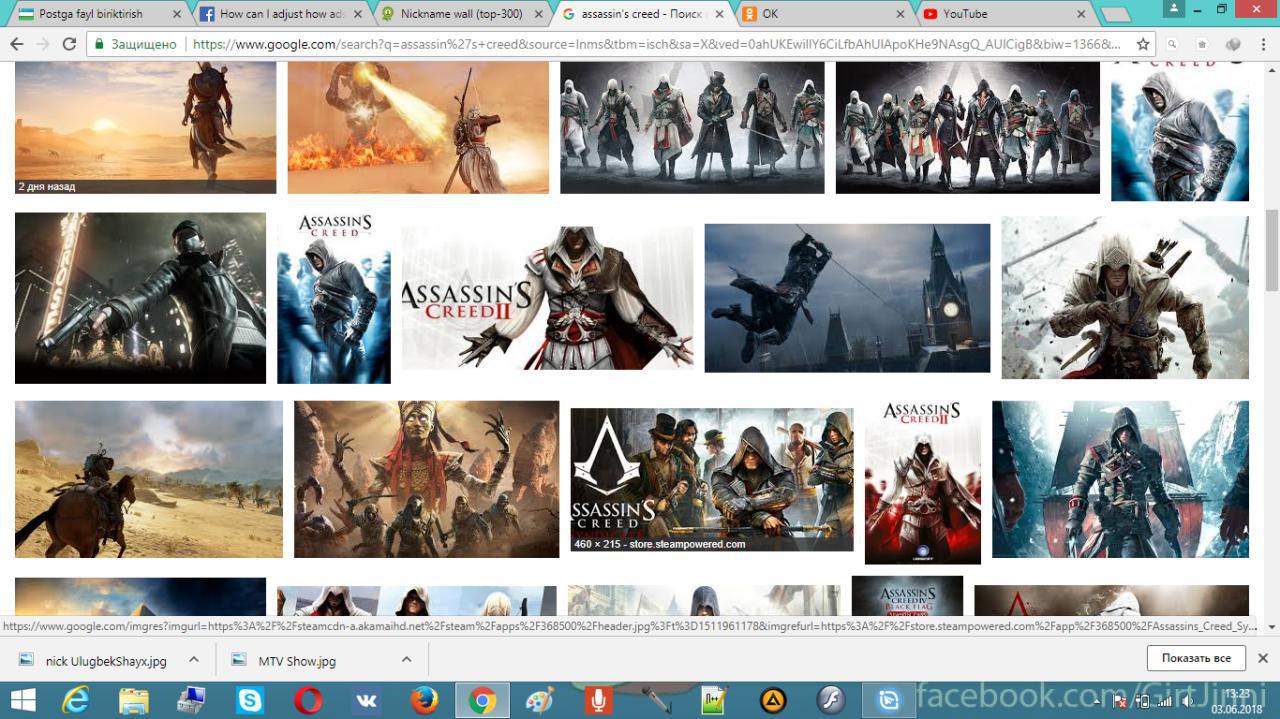Switch to the Nickname wall (top-300) tab
The height and width of the screenshot is (719, 1280).
click(x=460, y=14)
